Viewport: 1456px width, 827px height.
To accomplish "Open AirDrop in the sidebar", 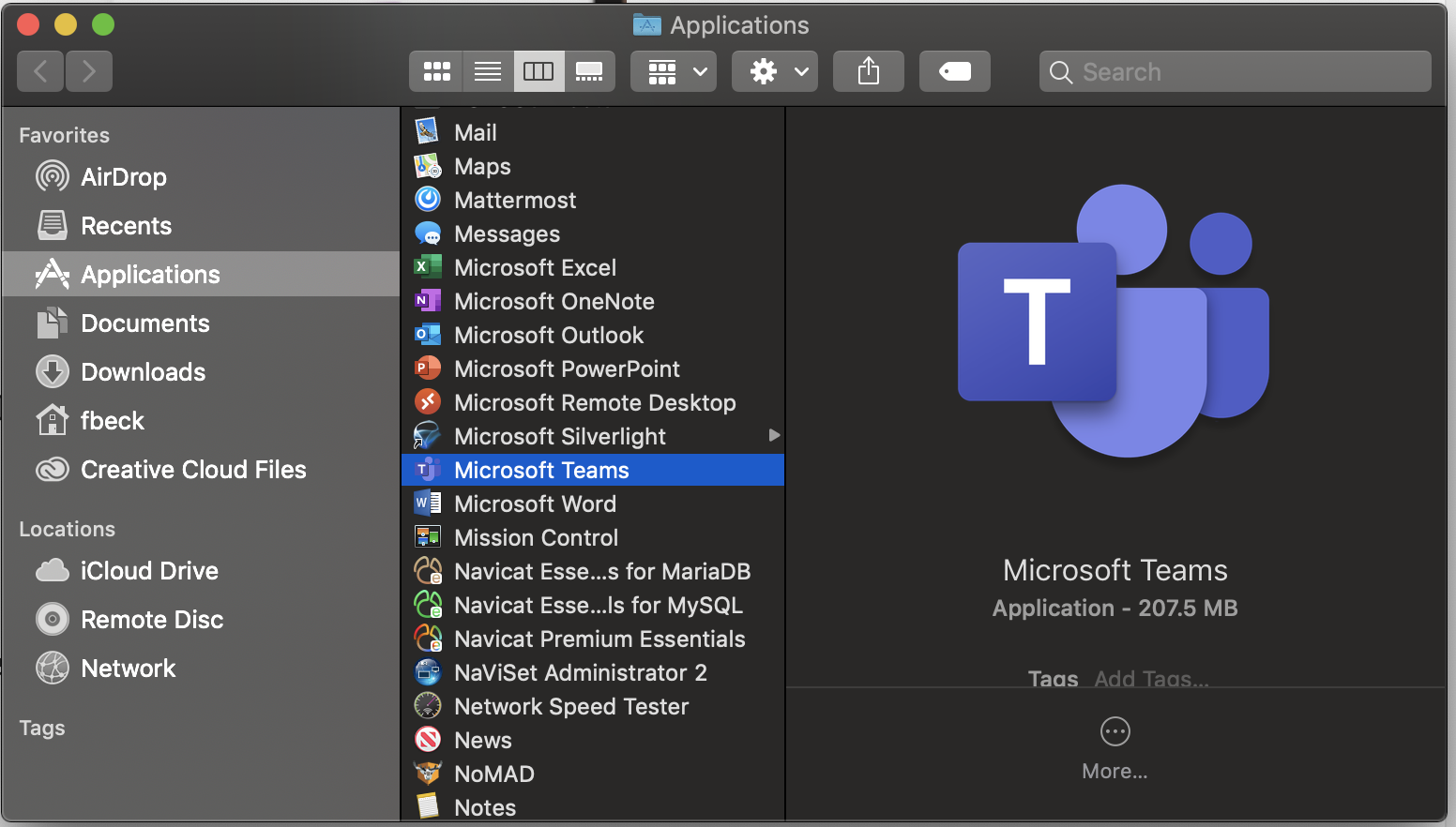I will pos(201,177).
